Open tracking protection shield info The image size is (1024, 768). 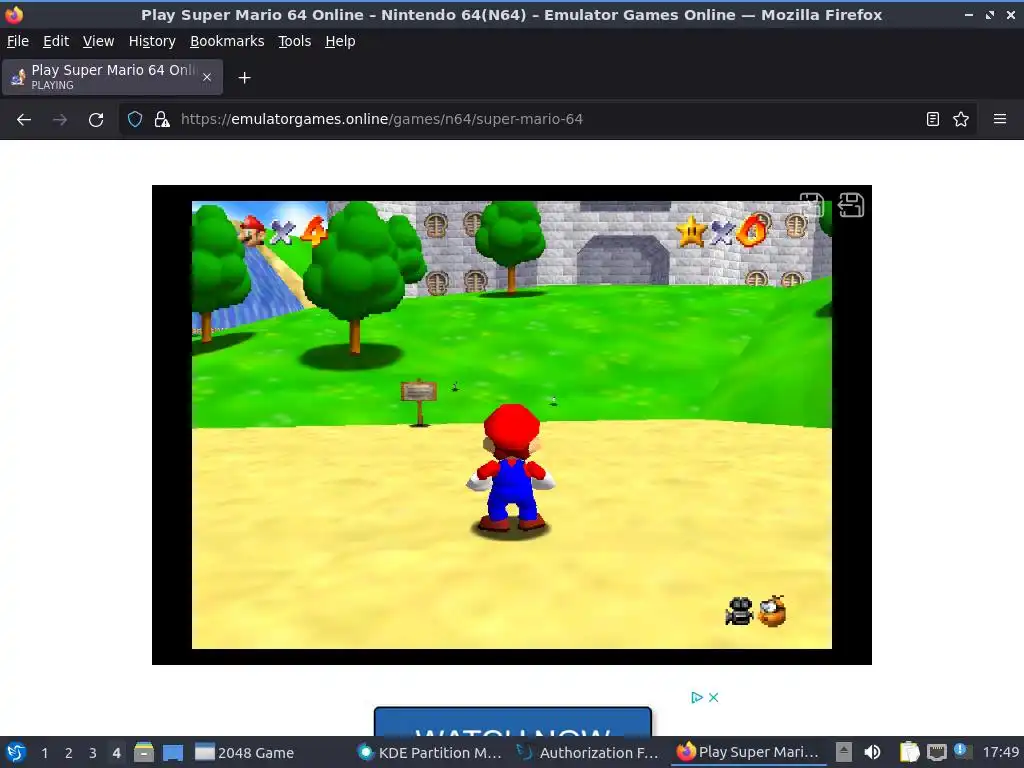135,119
